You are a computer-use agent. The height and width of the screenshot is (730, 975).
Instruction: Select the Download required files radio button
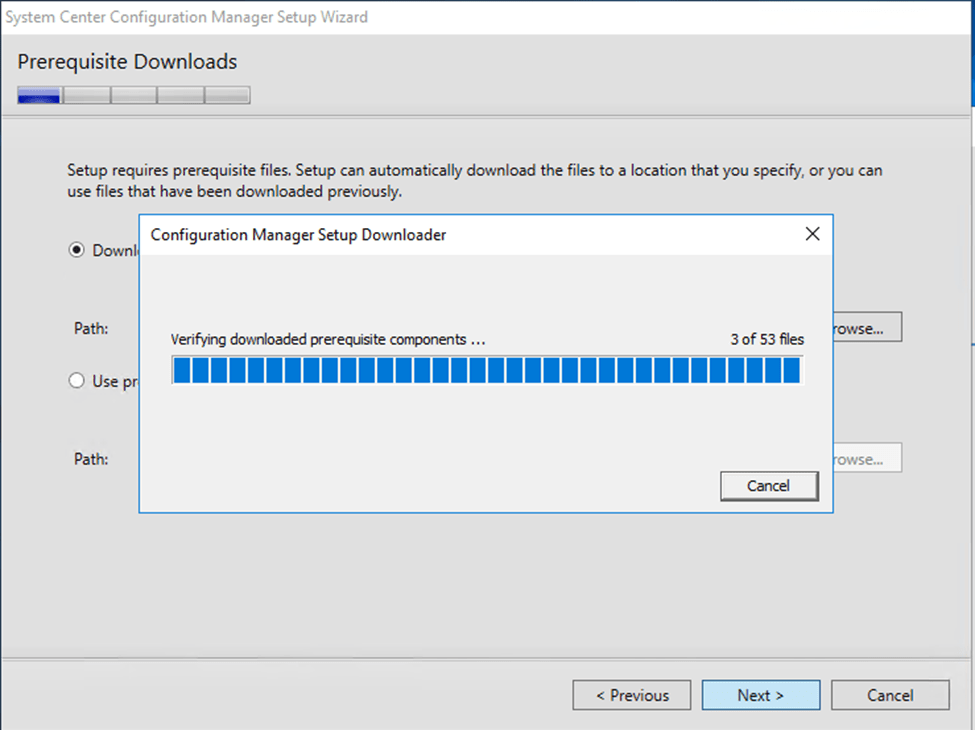tap(76, 250)
